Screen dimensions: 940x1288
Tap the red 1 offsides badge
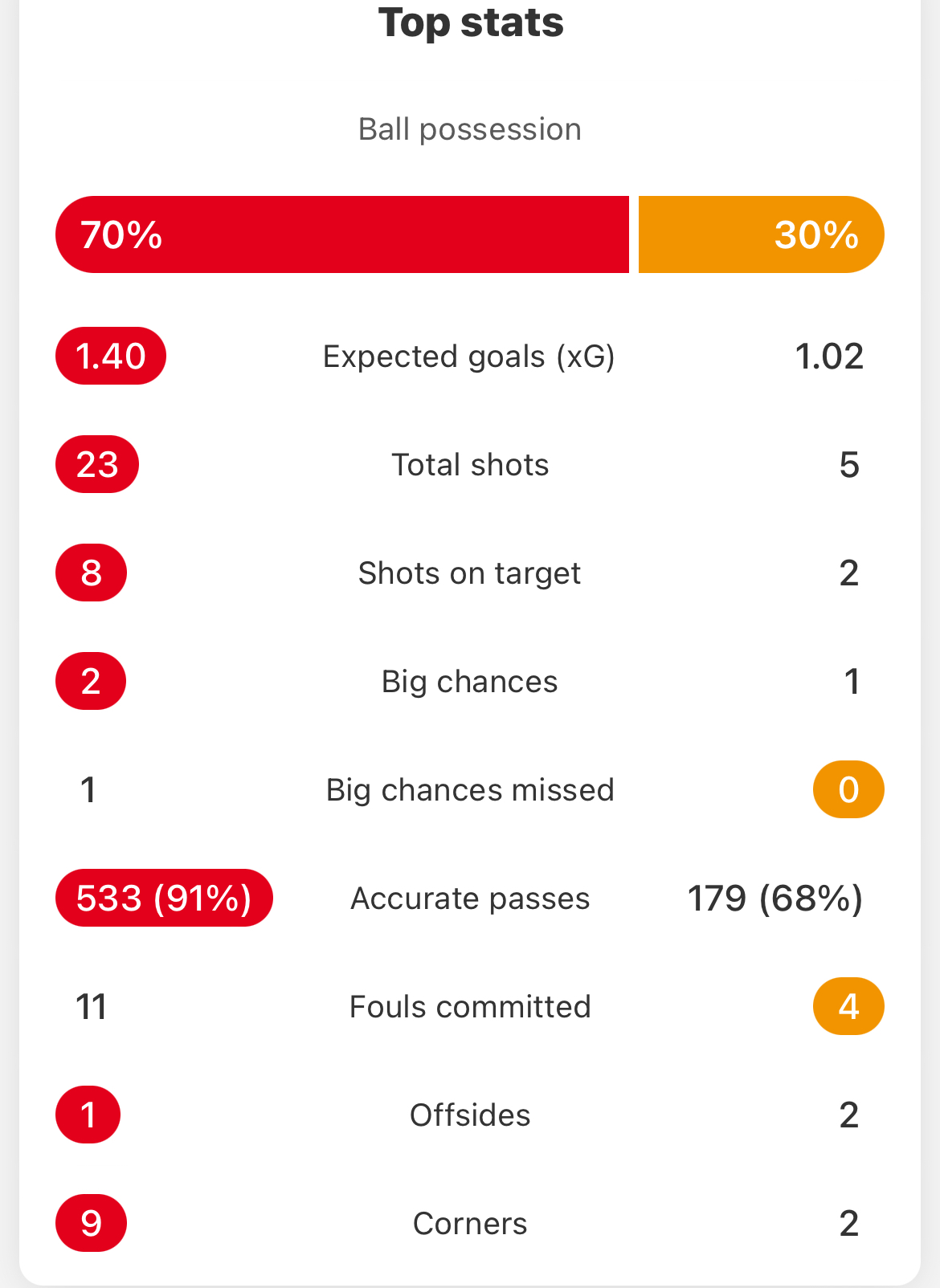pyautogui.click(x=88, y=1115)
